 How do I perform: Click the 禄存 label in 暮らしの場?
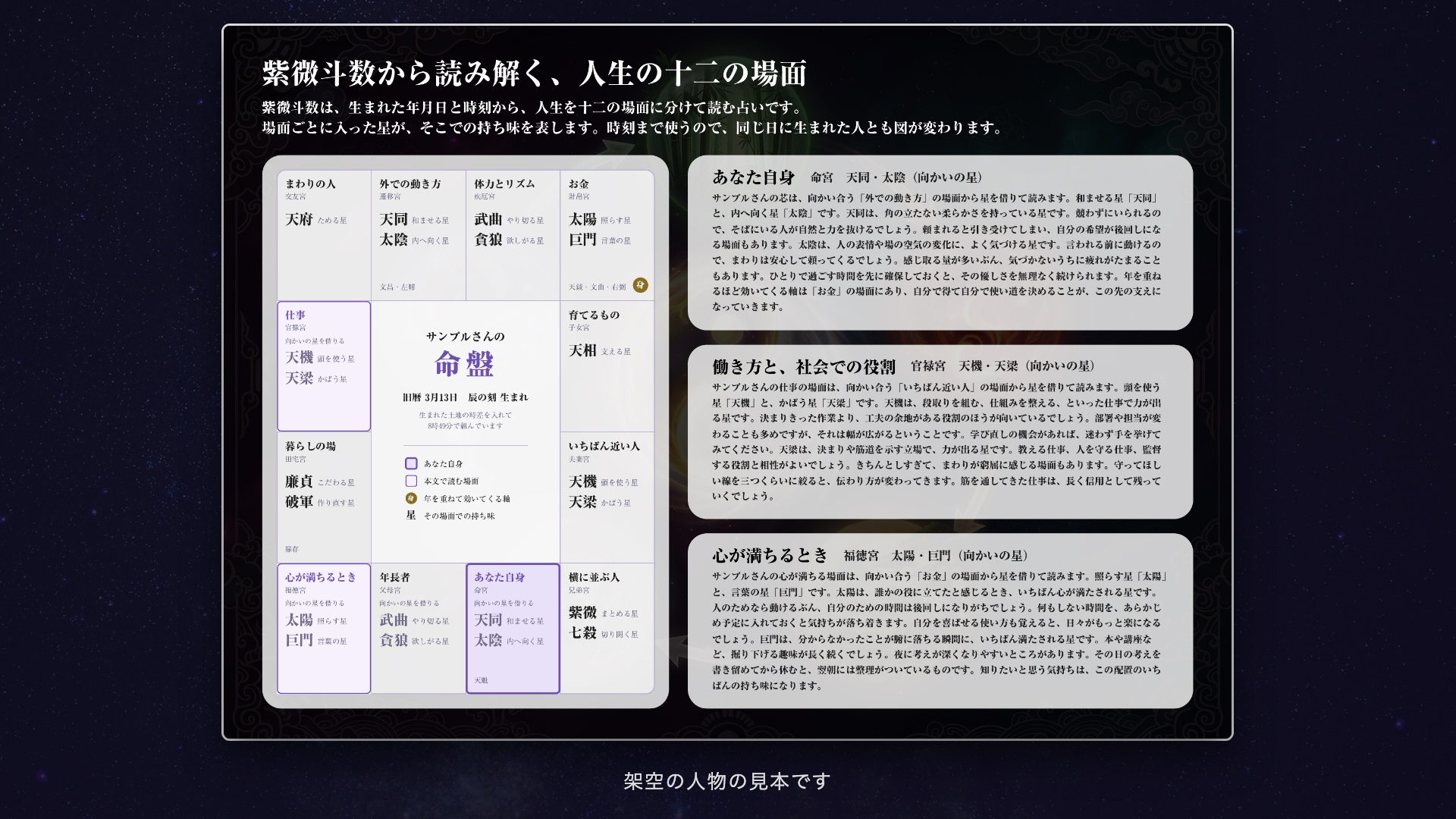click(x=292, y=549)
